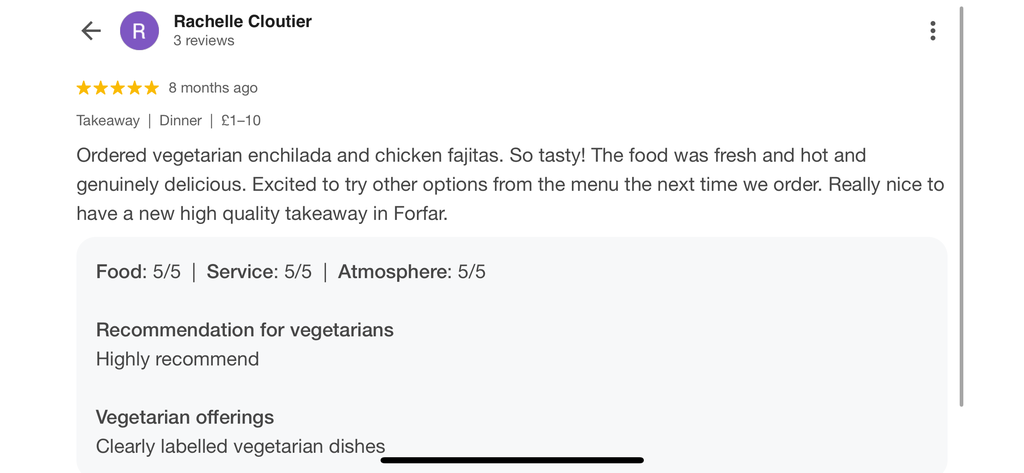The image size is (1024, 473).
Task: Click Clearly labelled vegetarian dishes text
Action: click(x=240, y=446)
